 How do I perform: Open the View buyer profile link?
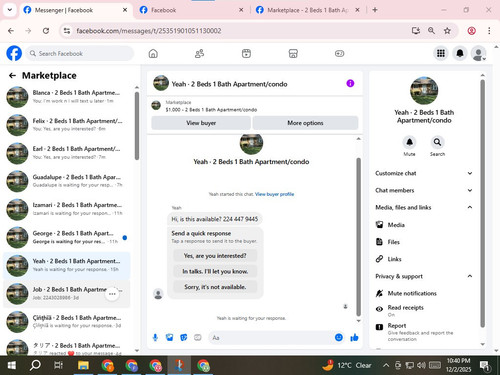(x=274, y=194)
